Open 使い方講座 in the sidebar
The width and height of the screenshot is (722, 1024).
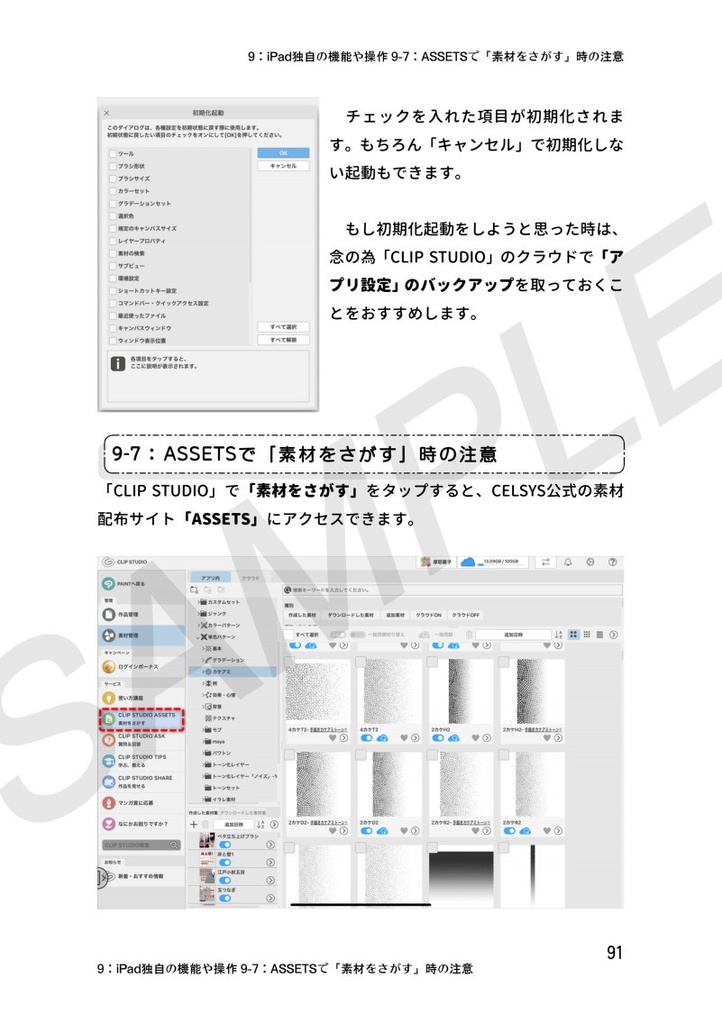coord(142,698)
